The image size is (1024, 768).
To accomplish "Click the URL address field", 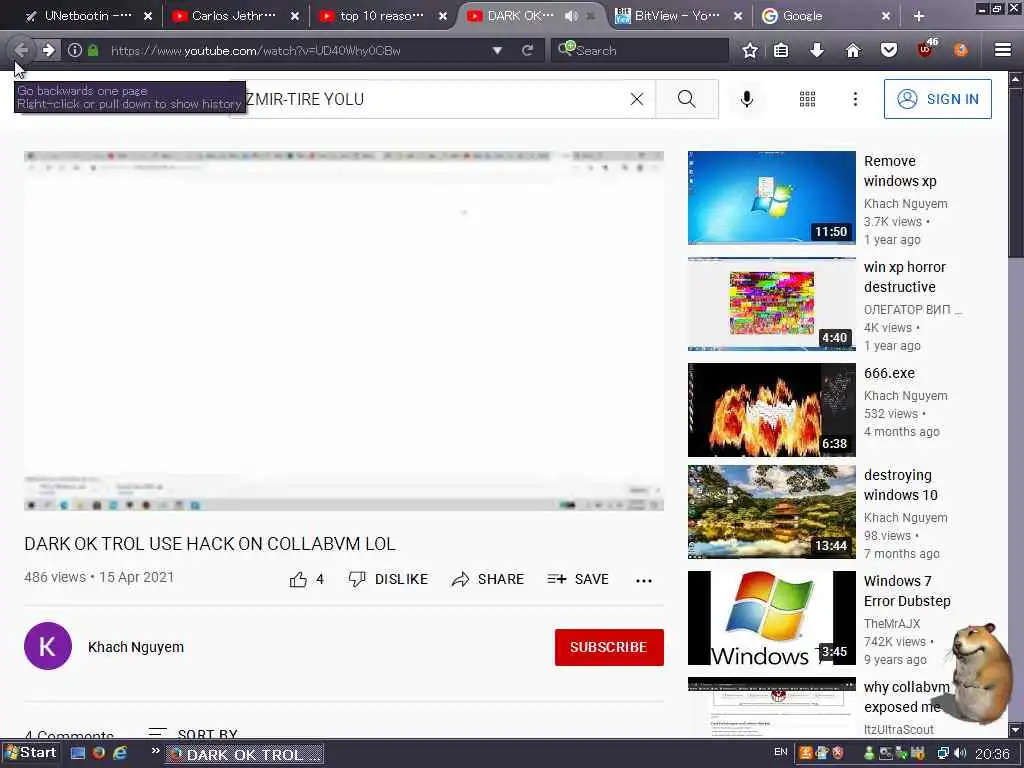I will 294,50.
